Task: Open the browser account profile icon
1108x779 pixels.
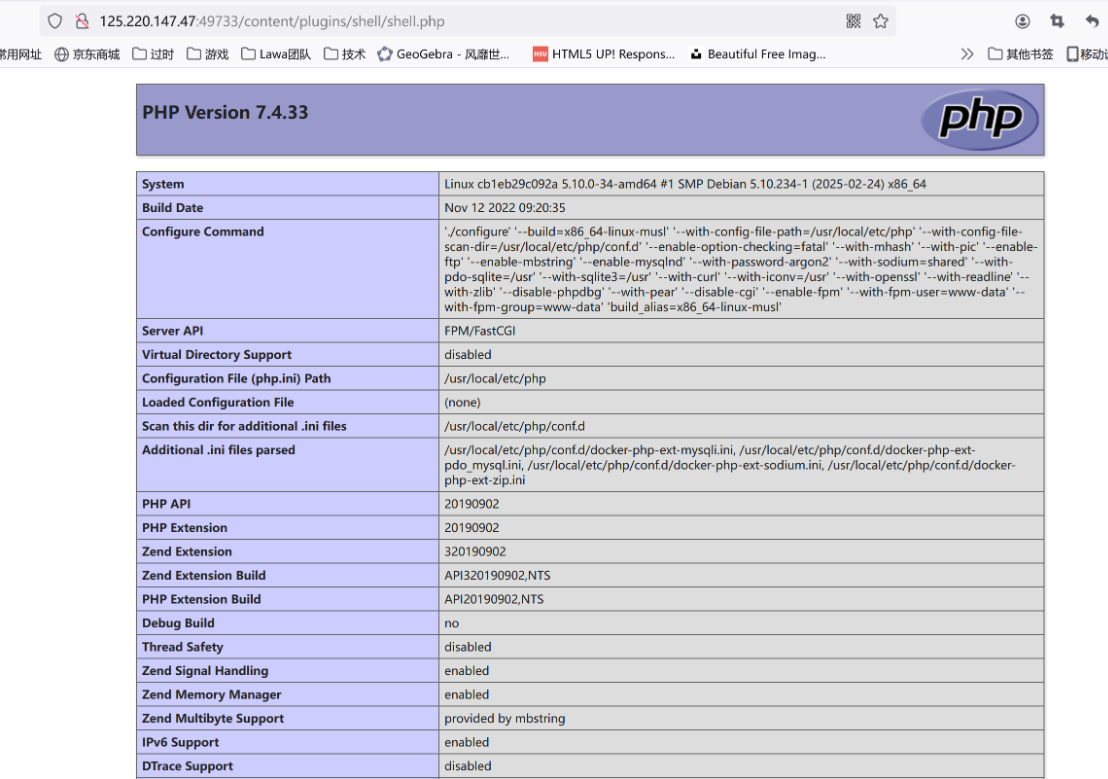Action: 1021,20
